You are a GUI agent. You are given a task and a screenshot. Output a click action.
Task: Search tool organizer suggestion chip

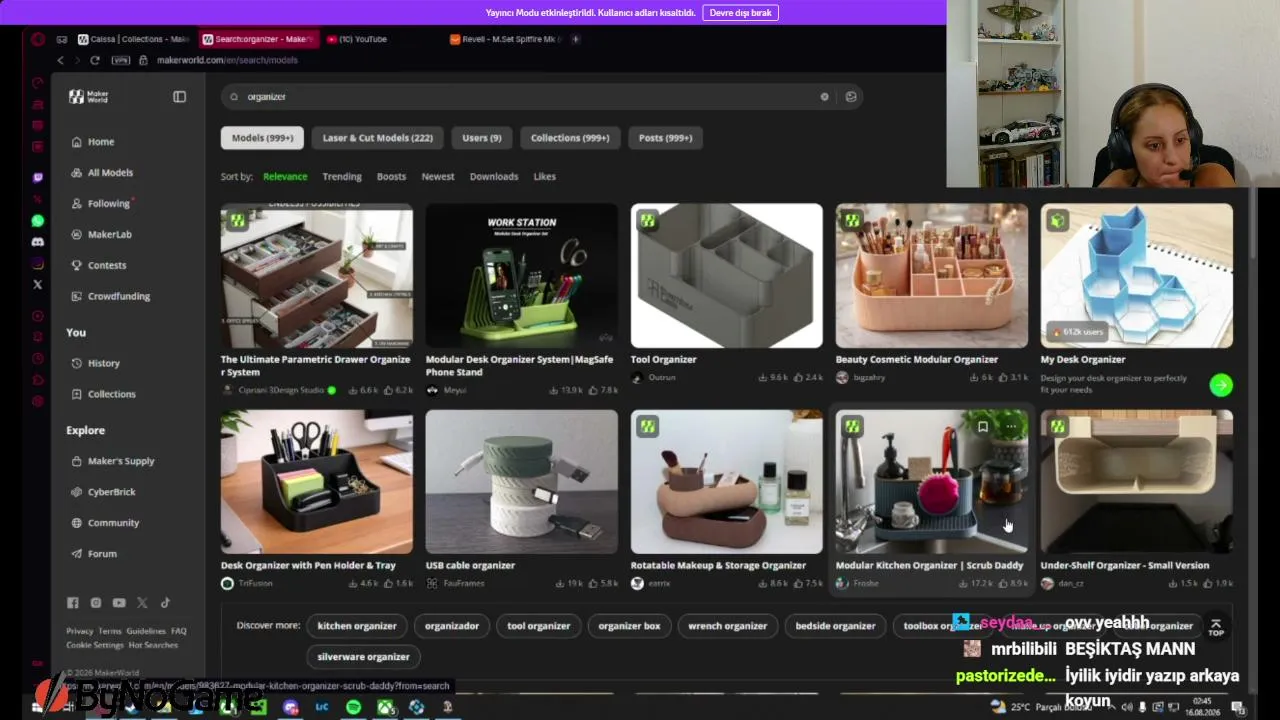(539, 626)
